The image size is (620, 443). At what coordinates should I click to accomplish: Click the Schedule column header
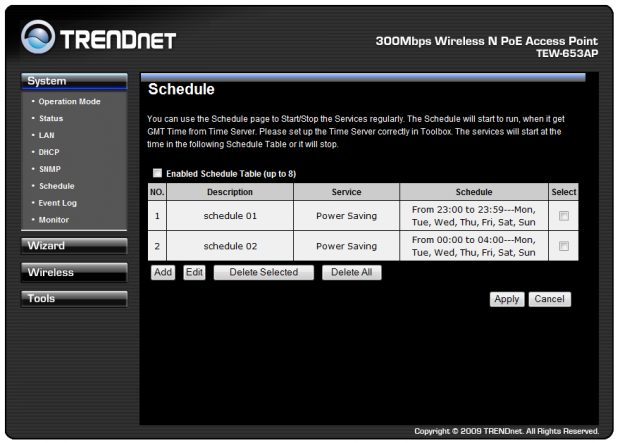pyautogui.click(x=474, y=192)
